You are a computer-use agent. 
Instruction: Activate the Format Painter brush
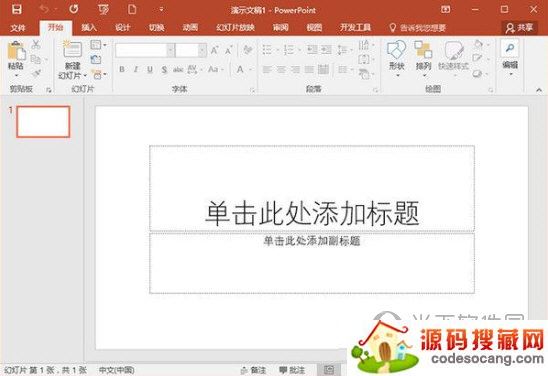[x=36, y=73]
